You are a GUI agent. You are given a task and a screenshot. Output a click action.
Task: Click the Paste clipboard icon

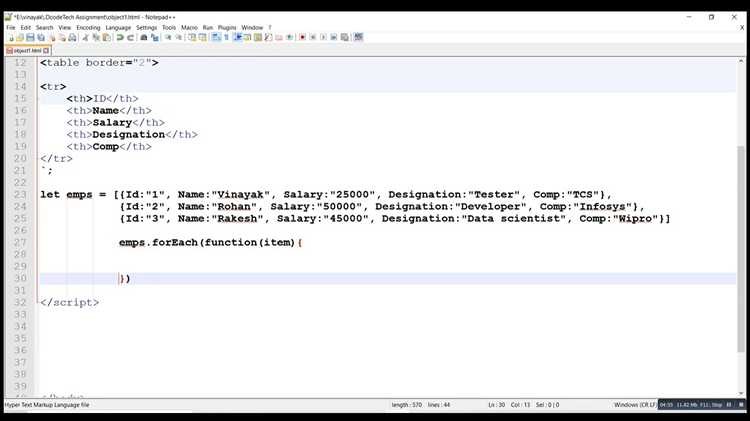pos(106,37)
